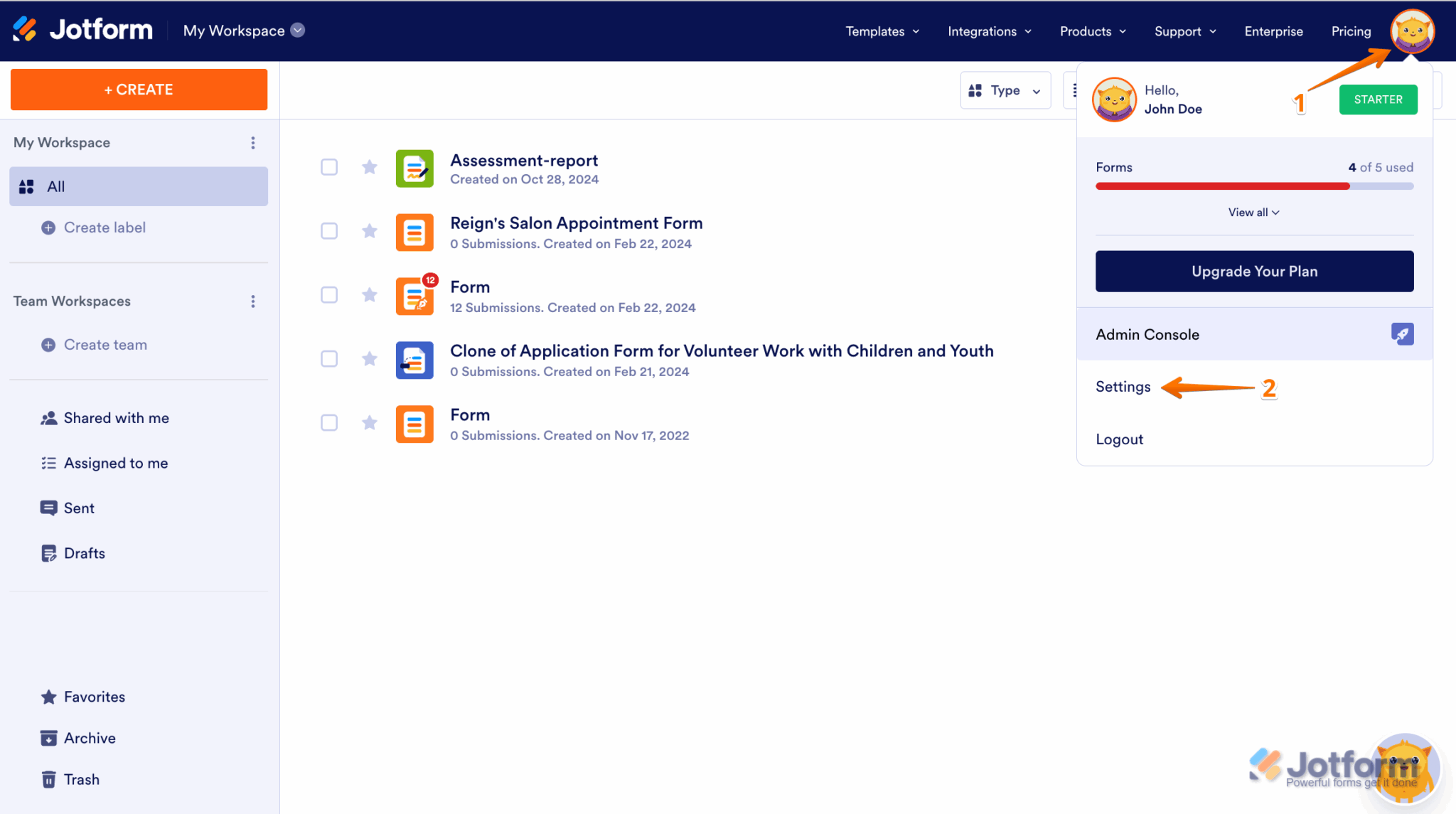Click the Admin Console rocket icon
Viewport: 1456px width, 814px height.
pos(1402,334)
